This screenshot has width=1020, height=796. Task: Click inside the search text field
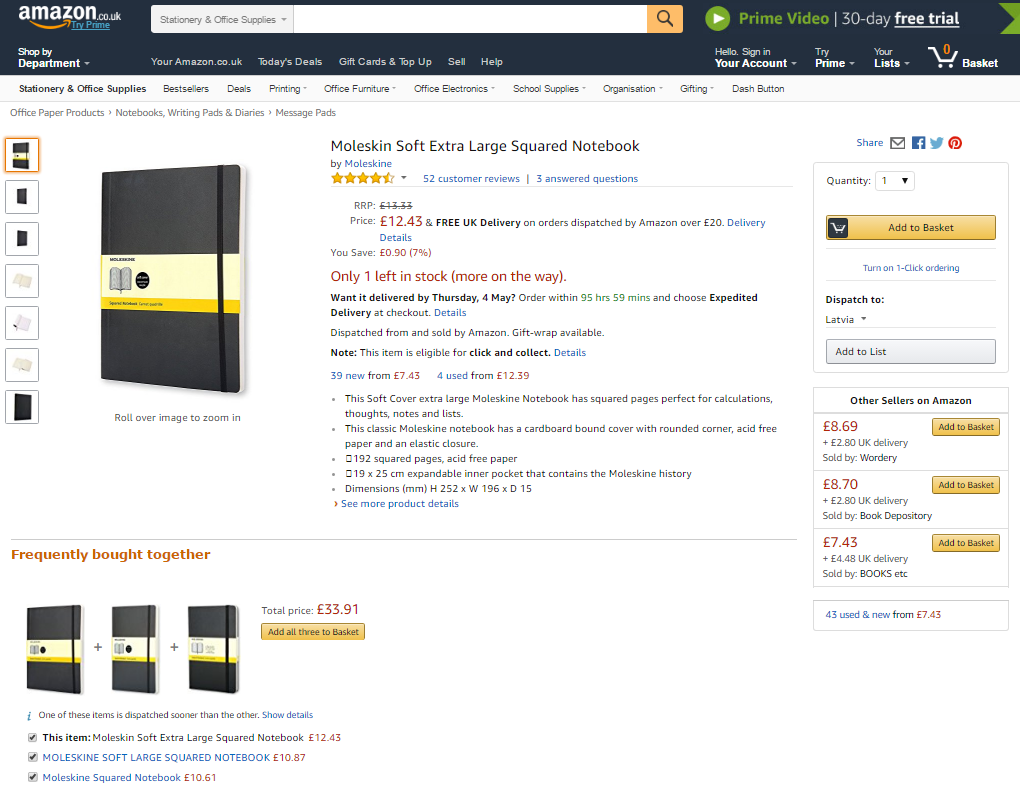(470, 20)
